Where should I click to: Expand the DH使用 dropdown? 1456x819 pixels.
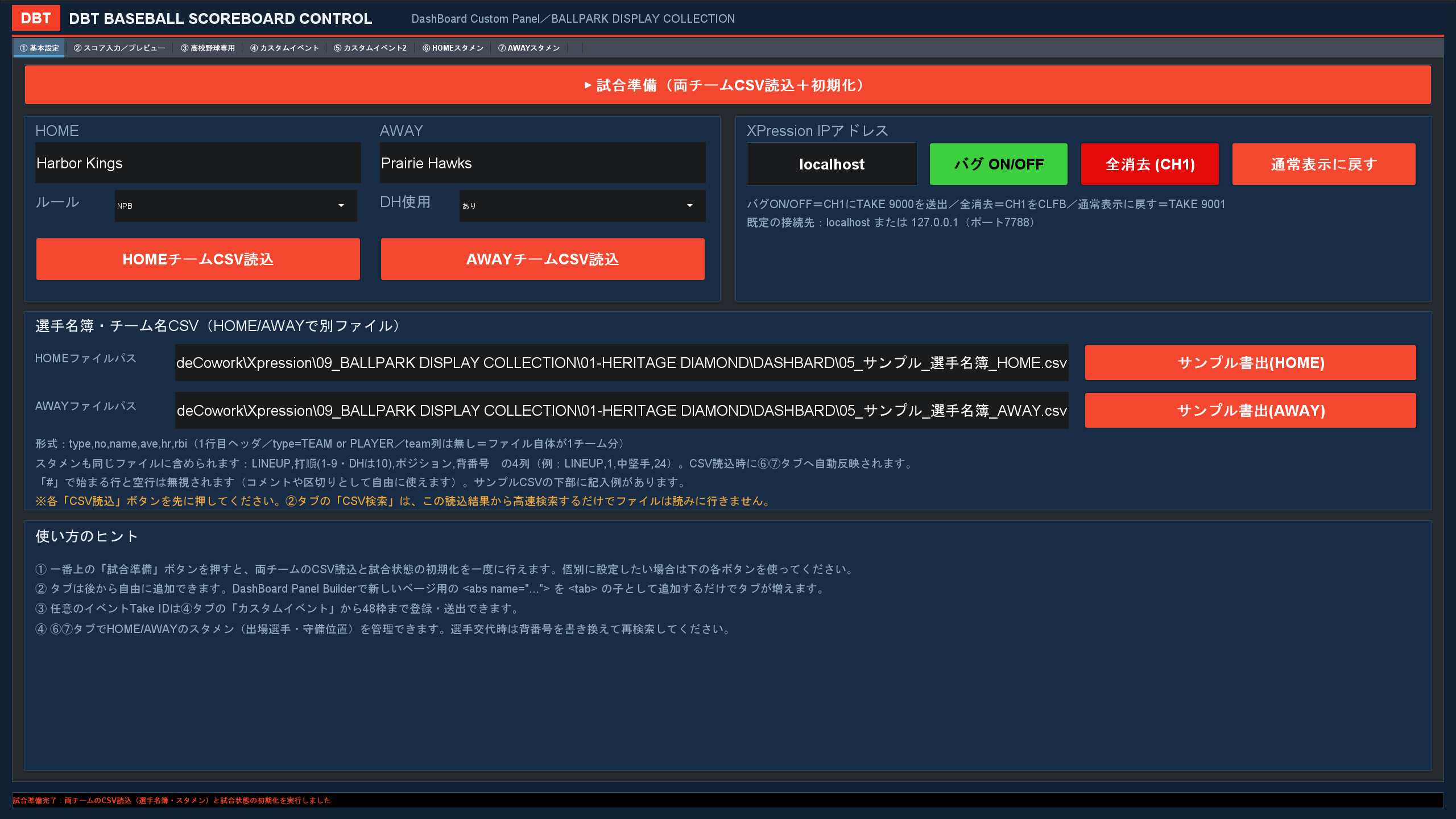point(582,206)
